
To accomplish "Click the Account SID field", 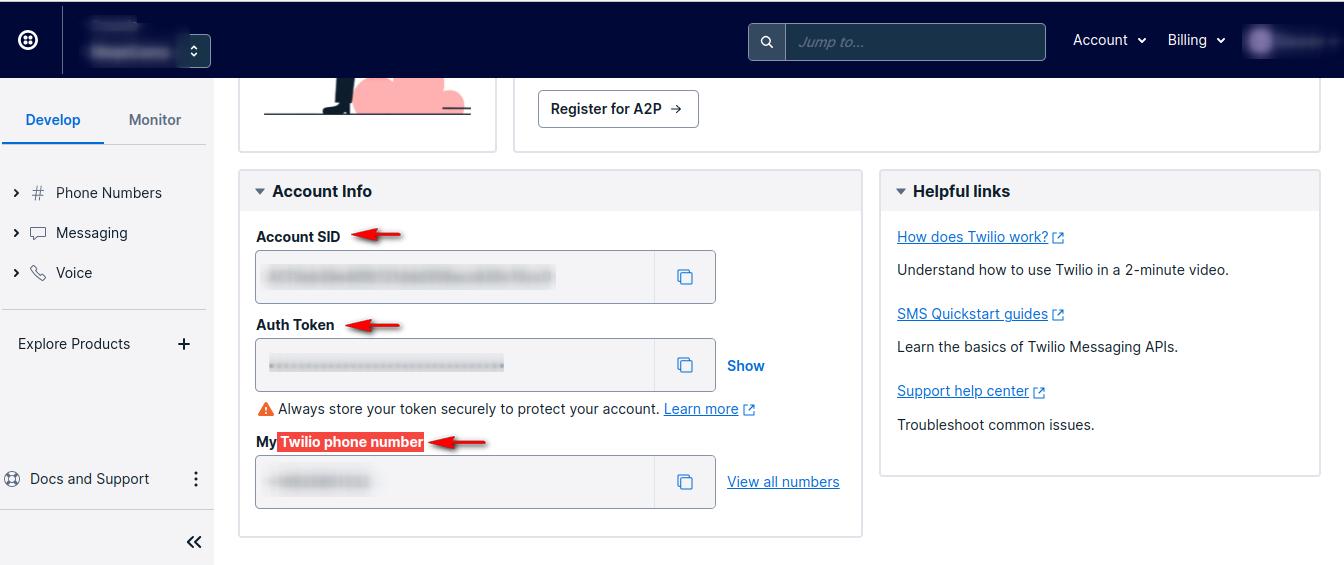I will [x=455, y=277].
